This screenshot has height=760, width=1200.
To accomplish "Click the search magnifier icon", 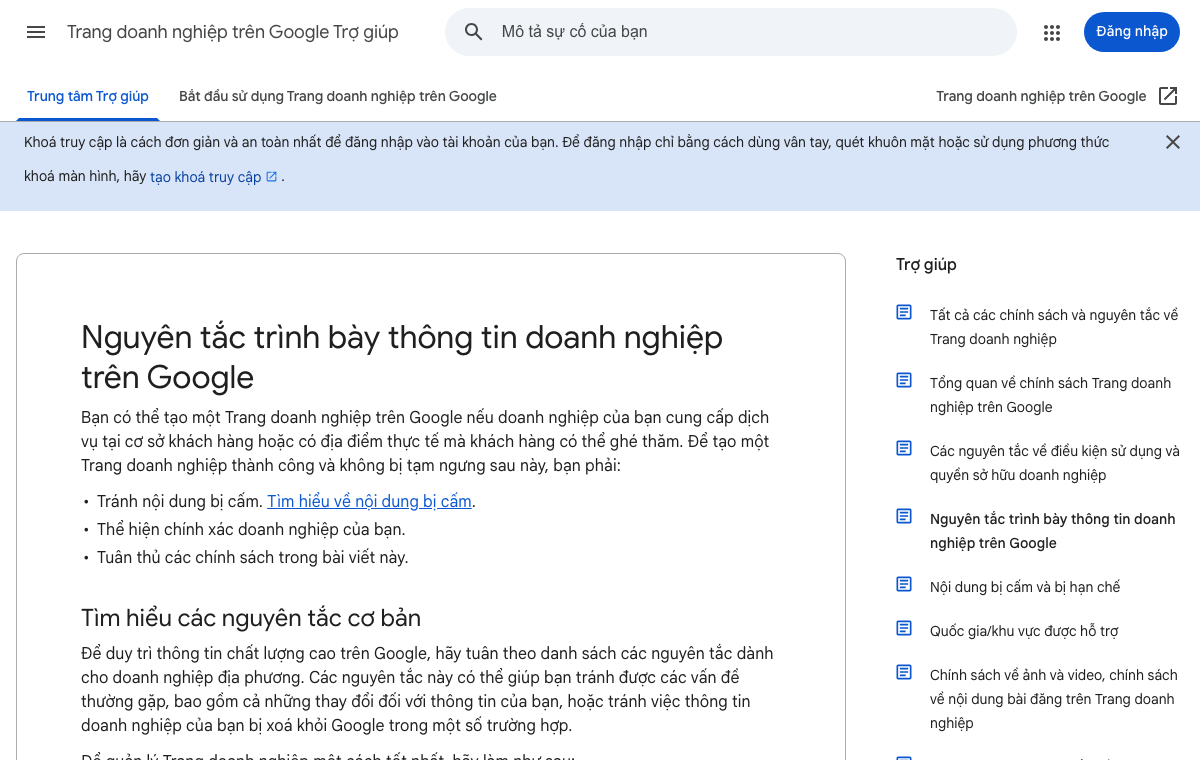I will tap(474, 32).
